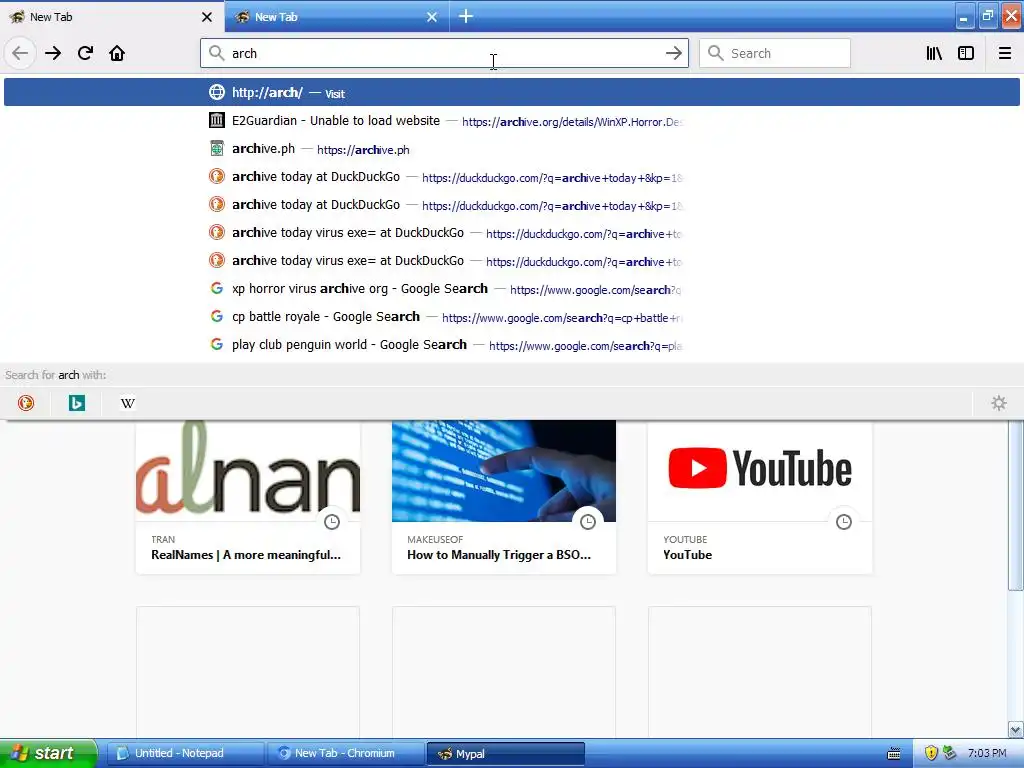Viewport: 1024px width, 768px height.
Task: Select E2Guardian Unable to load website suggestion
Action: coord(511,121)
